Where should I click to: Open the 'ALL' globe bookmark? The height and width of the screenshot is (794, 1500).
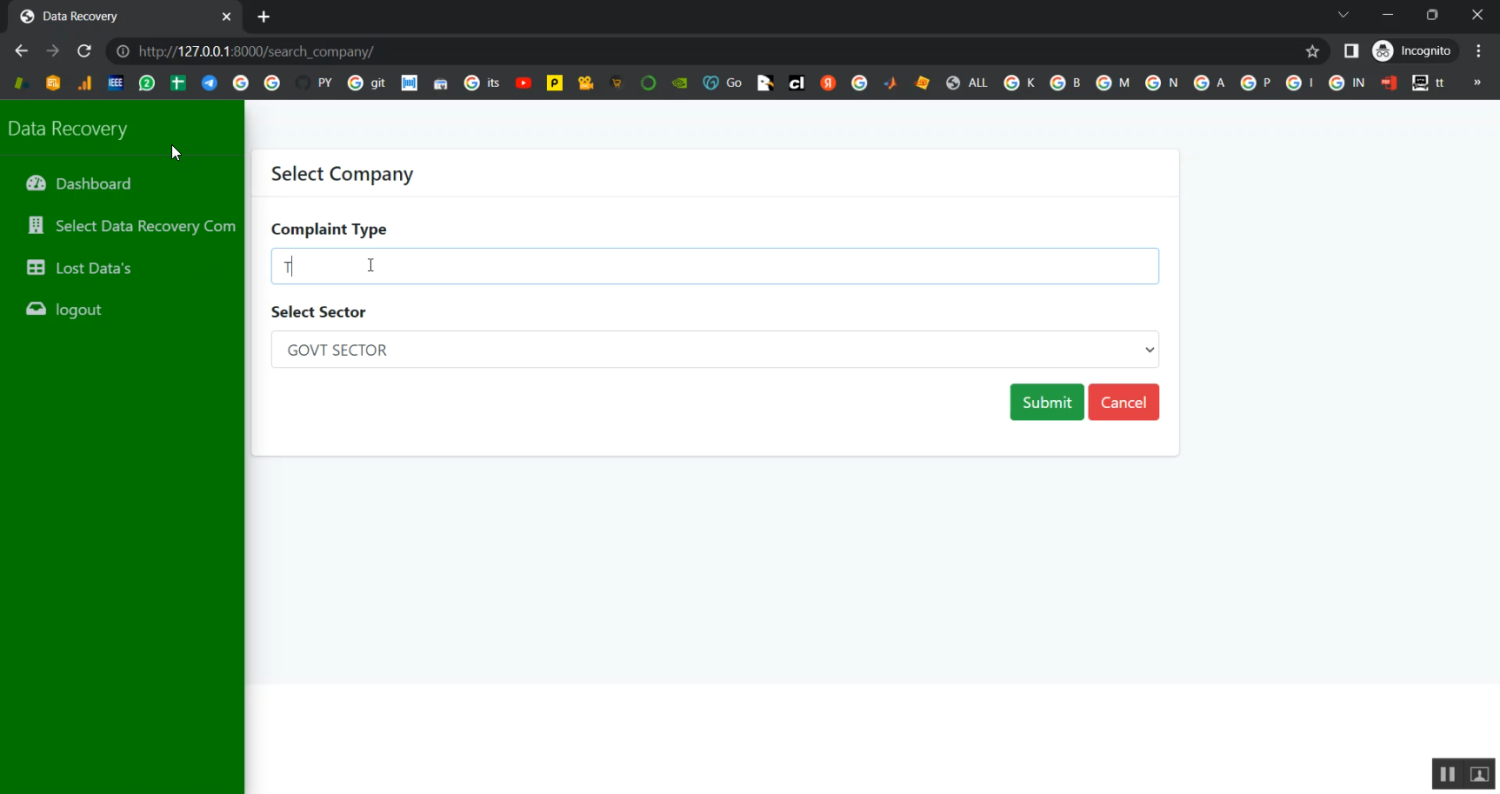click(967, 83)
